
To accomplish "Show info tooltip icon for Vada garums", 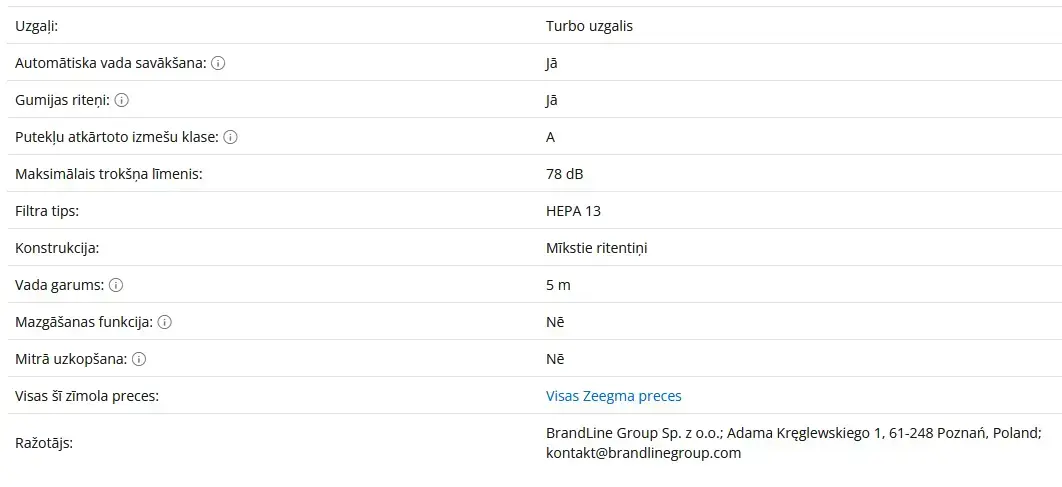I will [116, 285].
